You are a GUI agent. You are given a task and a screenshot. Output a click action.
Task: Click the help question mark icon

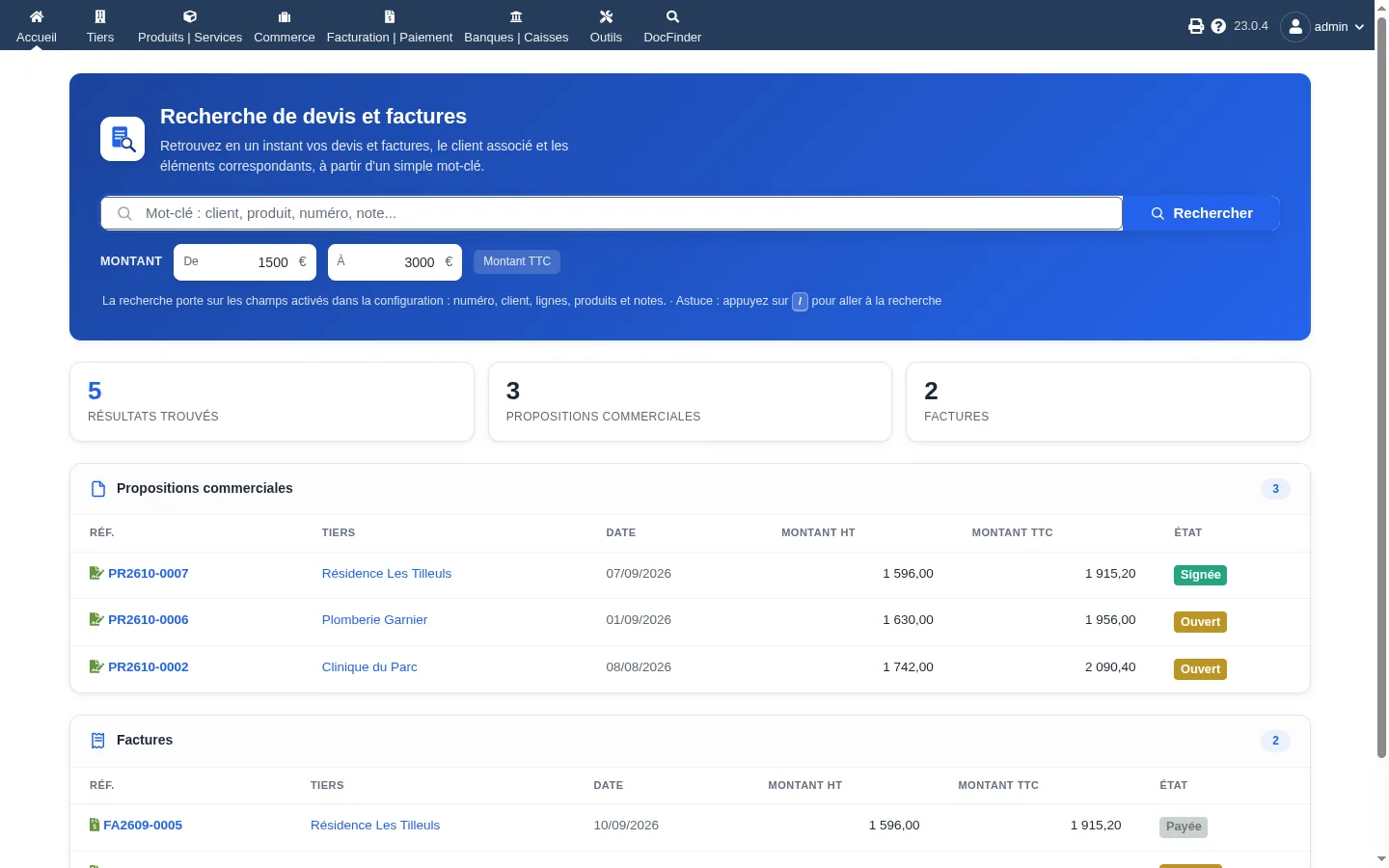(x=1218, y=26)
